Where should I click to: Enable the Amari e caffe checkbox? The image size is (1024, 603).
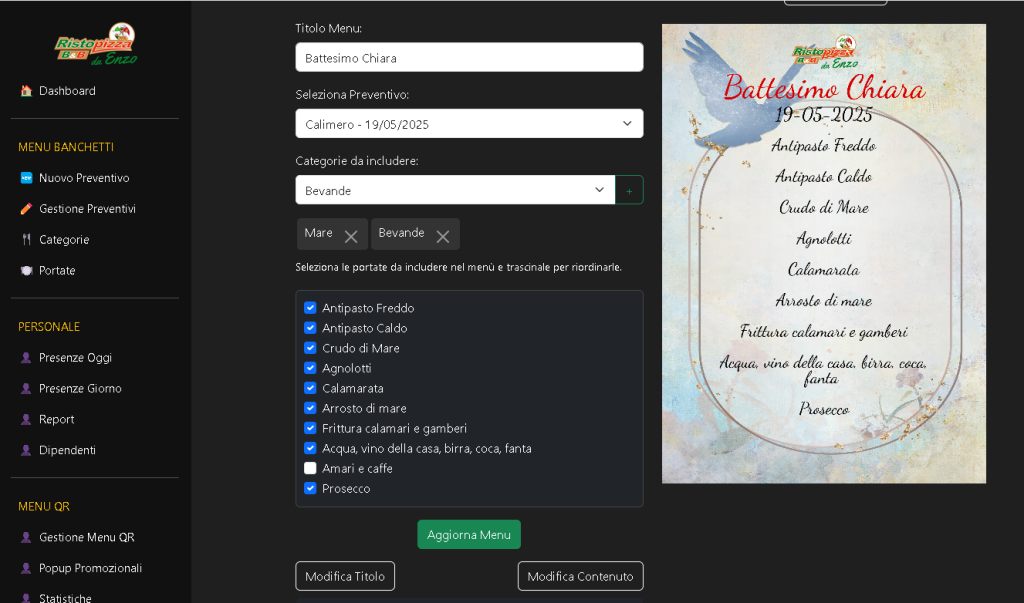pyautogui.click(x=310, y=468)
